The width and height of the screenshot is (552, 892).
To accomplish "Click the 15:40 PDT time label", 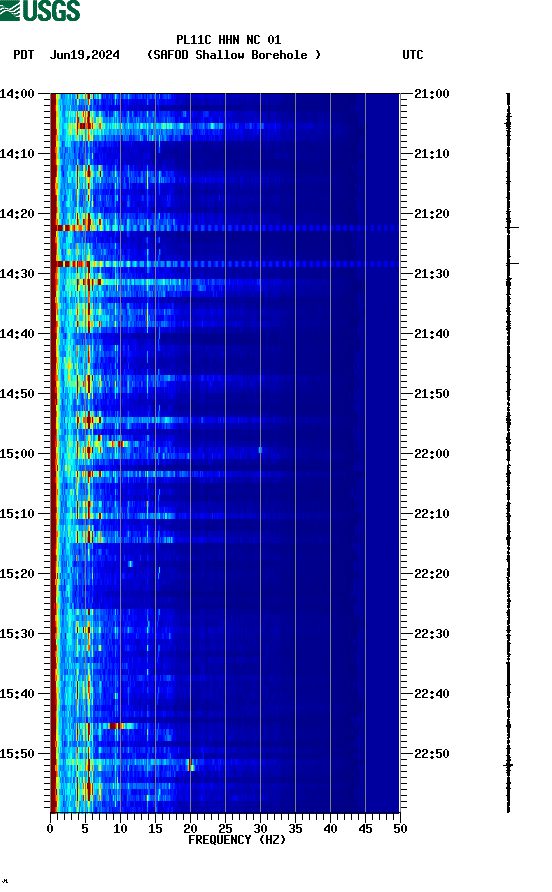I will click(x=17, y=693).
